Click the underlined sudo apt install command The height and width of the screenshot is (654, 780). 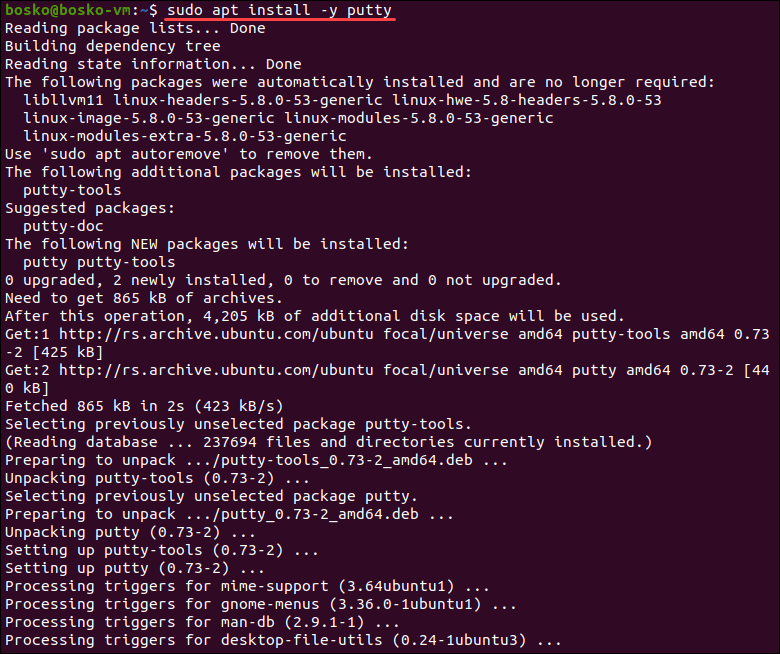[x=280, y=10]
